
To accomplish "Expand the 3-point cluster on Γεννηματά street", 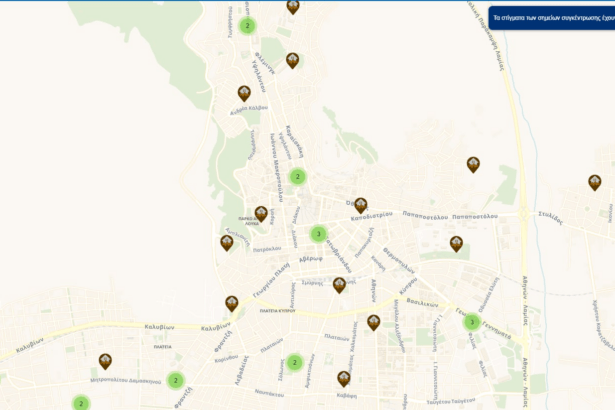I will pyautogui.click(x=472, y=322).
